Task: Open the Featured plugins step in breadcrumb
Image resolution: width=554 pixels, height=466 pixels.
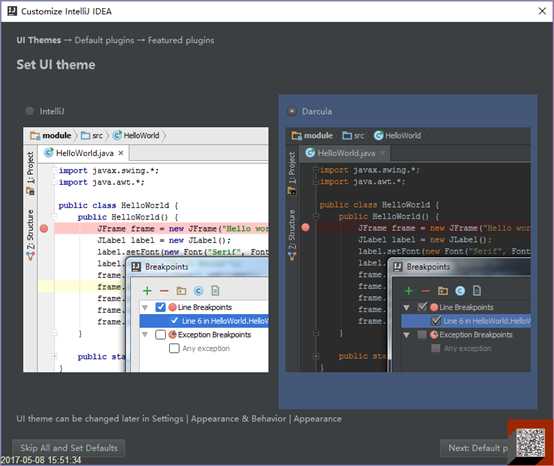Action: [x=181, y=40]
